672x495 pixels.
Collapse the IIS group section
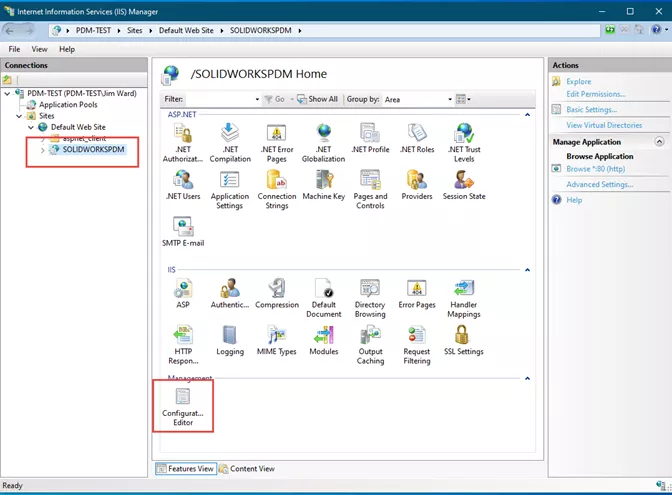point(528,270)
